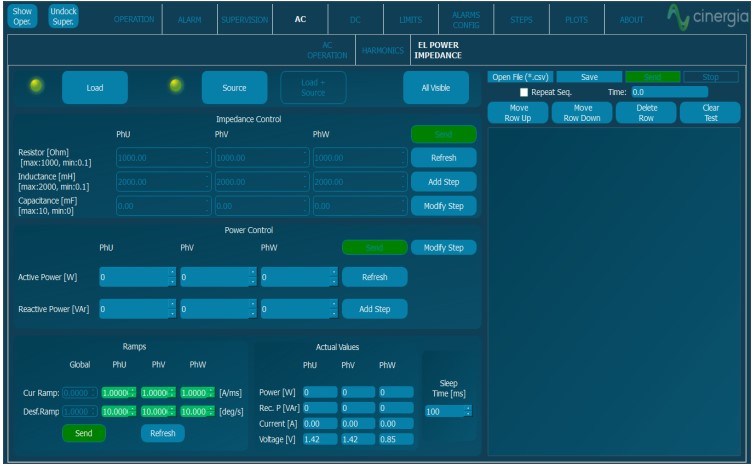Viewport: 756px width, 466px height.
Task: Switch to the HARMONICS sub-tab
Action: [381, 49]
